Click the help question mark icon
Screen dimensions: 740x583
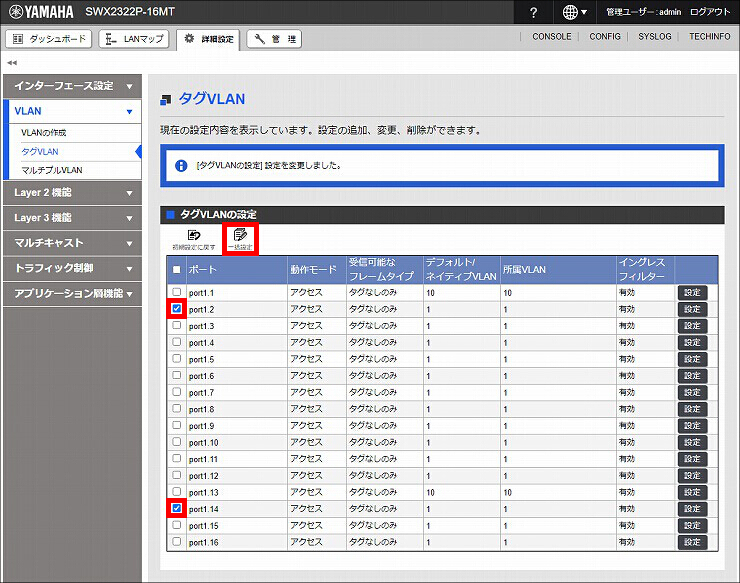pyautogui.click(x=533, y=12)
